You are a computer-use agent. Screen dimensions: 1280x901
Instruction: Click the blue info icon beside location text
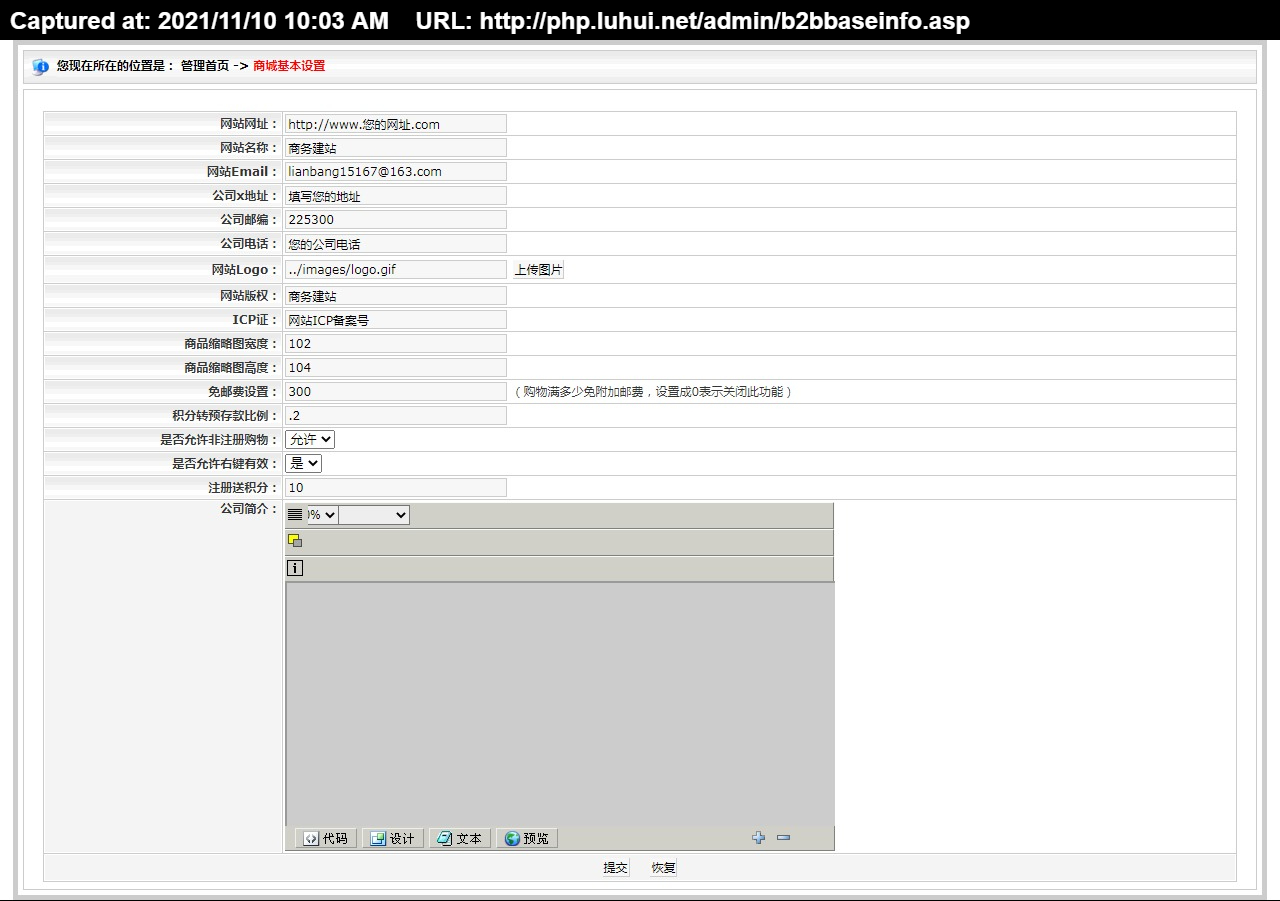point(40,67)
